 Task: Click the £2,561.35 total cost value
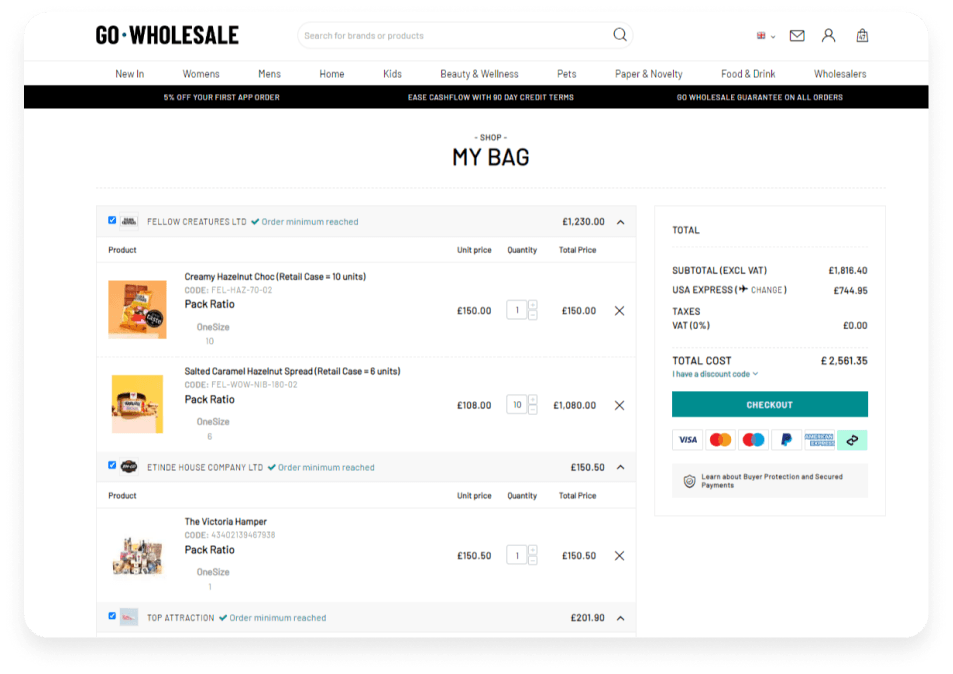pos(844,361)
